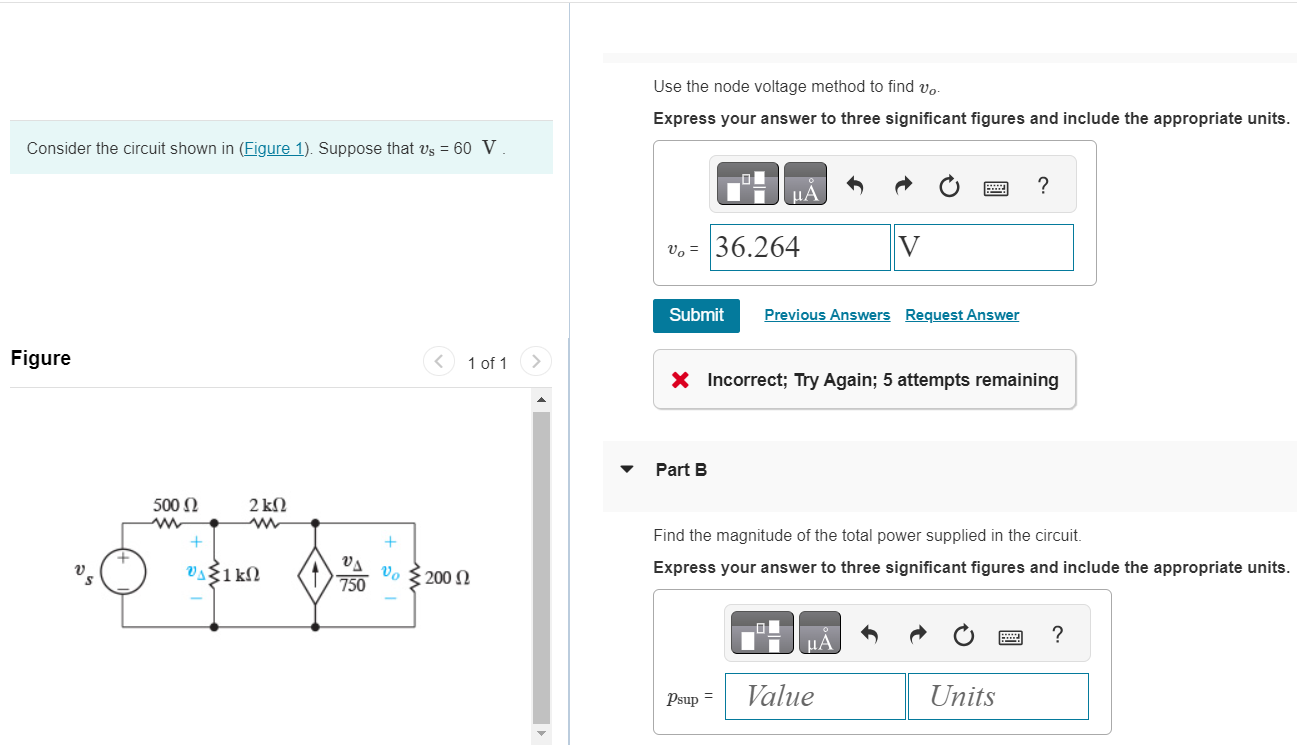1297x745 pixels.
Task: Open help icon in Part B toolbar
Action: tap(1057, 634)
